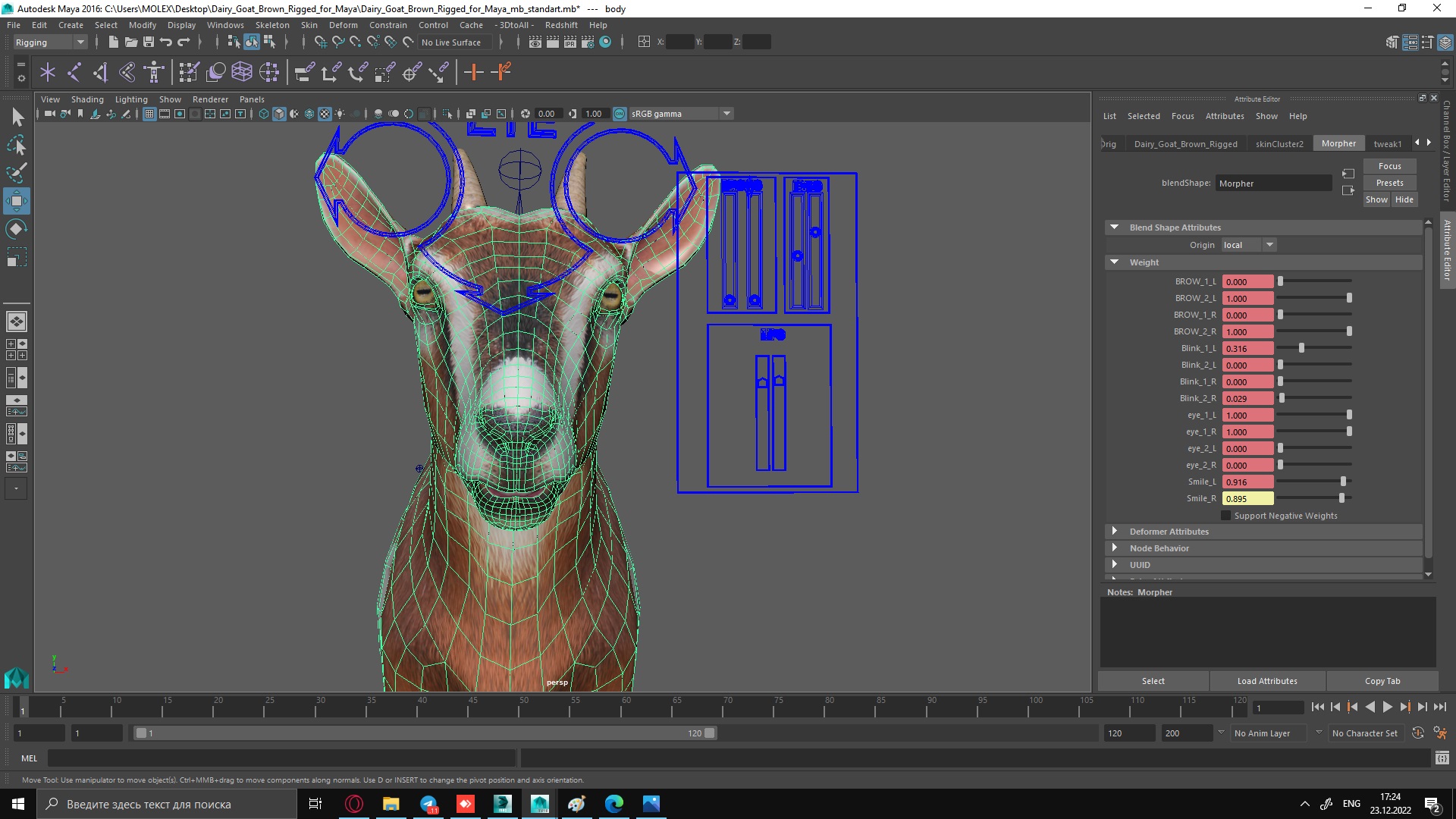This screenshot has width=1456, height=819.
Task: Open the Script Editor icon
Action: (x=1442, y=758)
